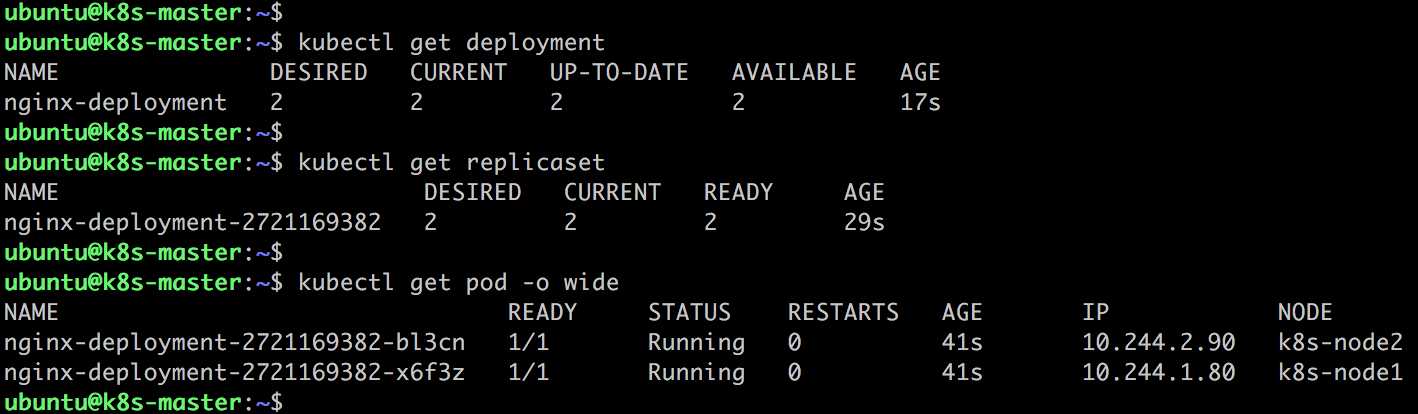Click the STATUS column header in pod table
This screenshot has height=414, width=1418.
(689, 312)
